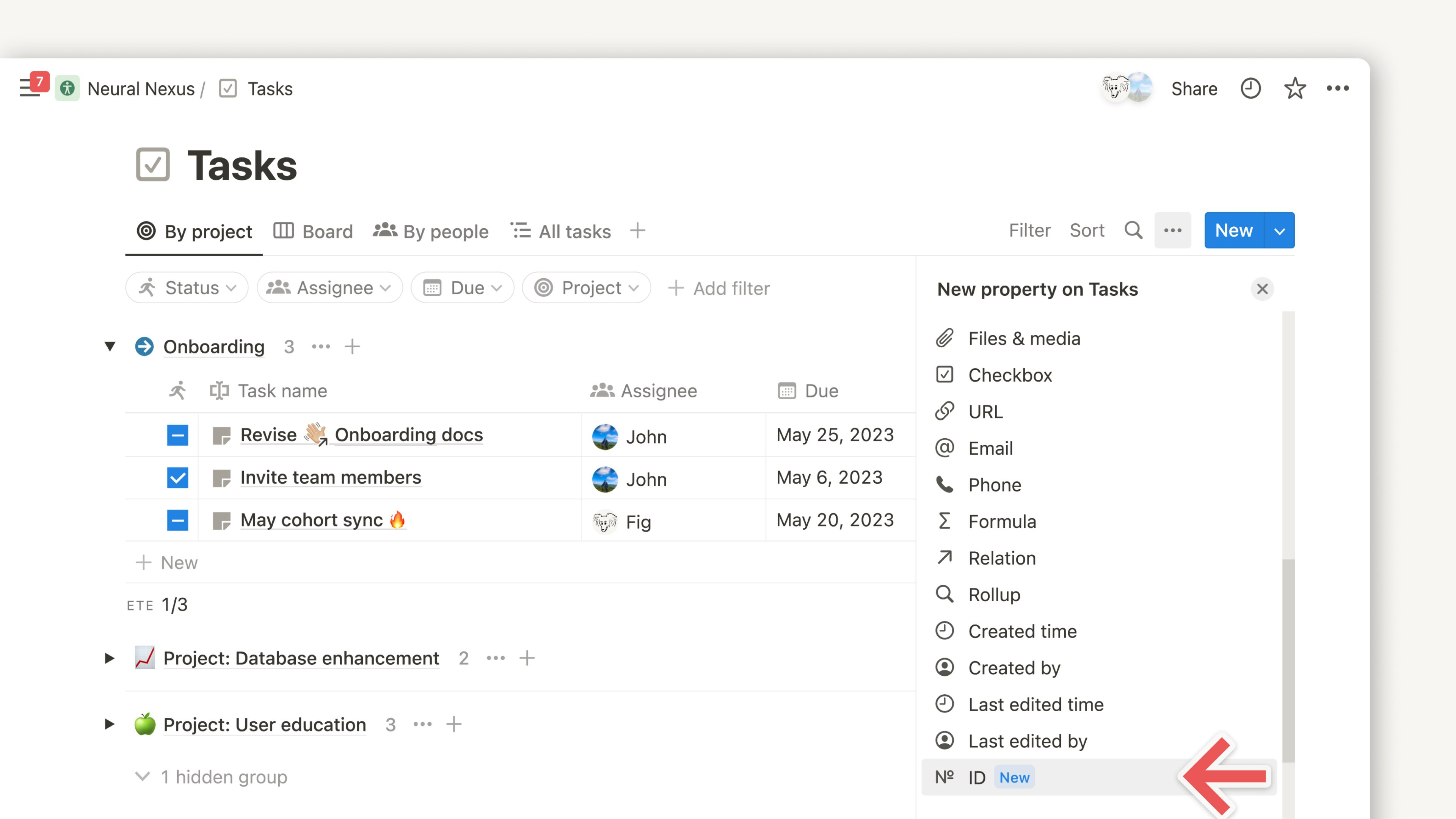Image resolution: width=1456 pixels, height=819 pixels.
Task: Open the search magnifier in the view toolbar
Action: pyautogui.click(x=1133, y=231)
